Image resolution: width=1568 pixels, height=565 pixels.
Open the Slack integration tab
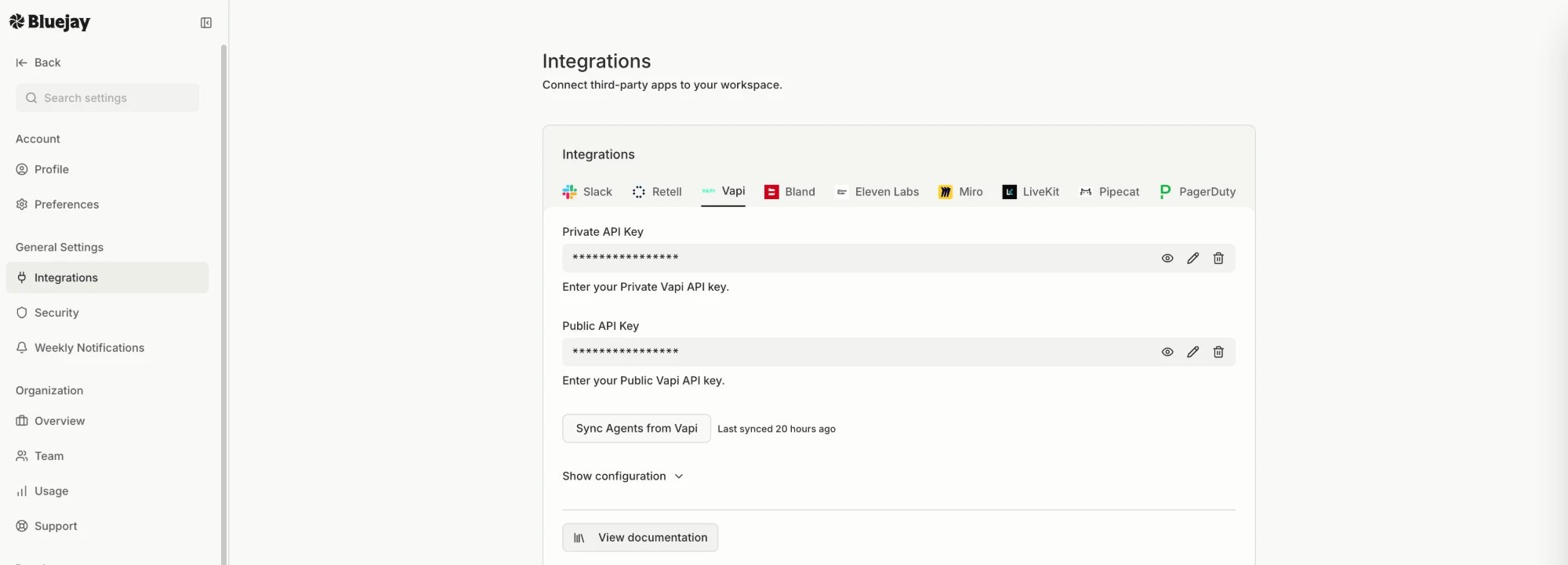pyautogui.click(x=587, y=191)
